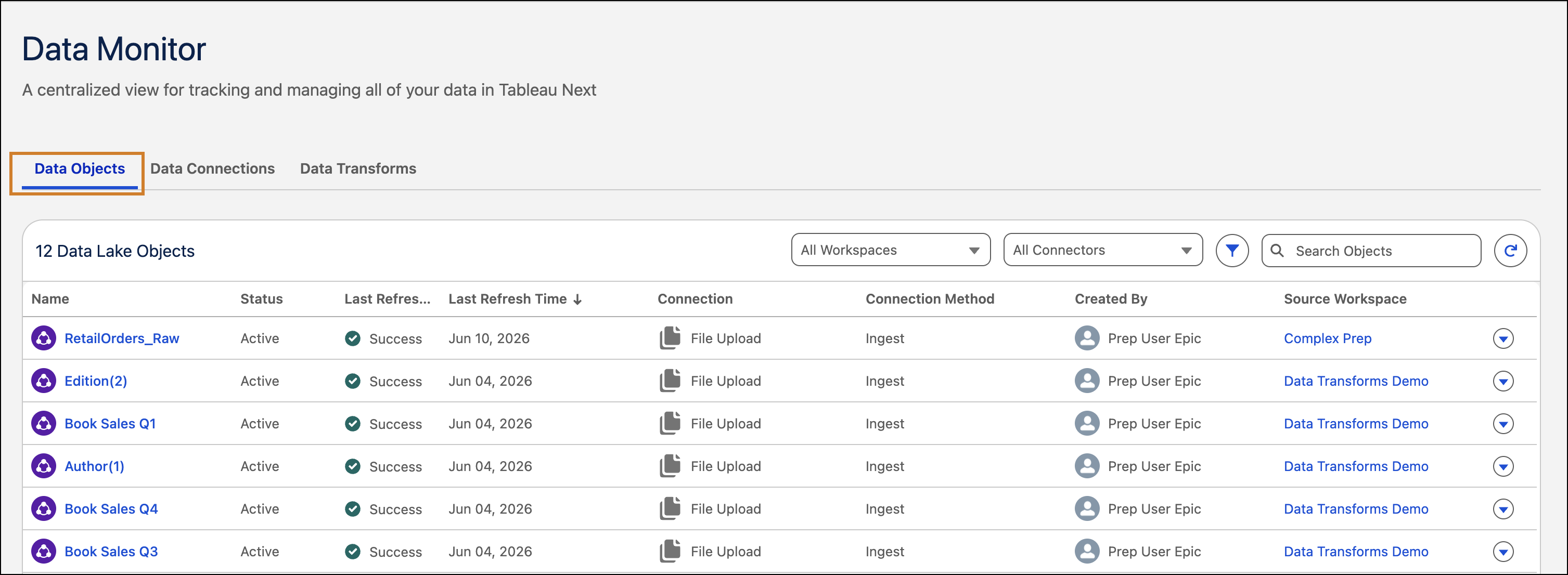The height and width of the screenshot is (575, 1568).
Task: Open the All Workspaces dropdown
Action: coord(891,250)
